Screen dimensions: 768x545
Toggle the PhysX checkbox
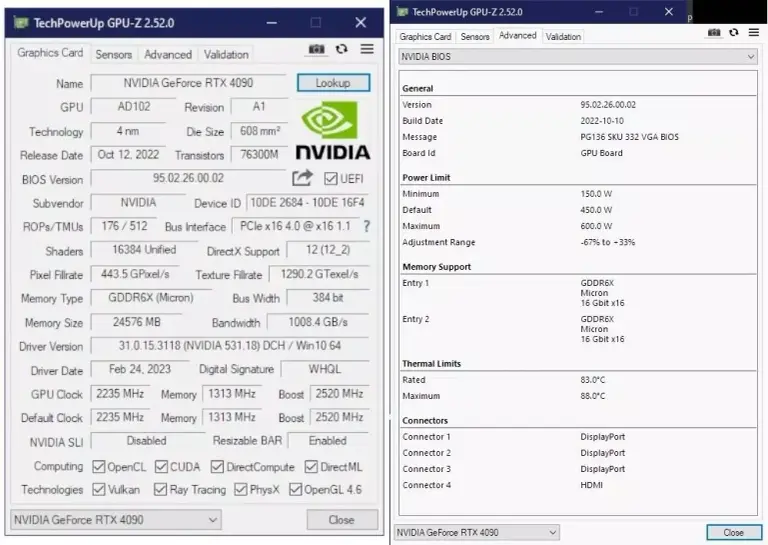240,489
